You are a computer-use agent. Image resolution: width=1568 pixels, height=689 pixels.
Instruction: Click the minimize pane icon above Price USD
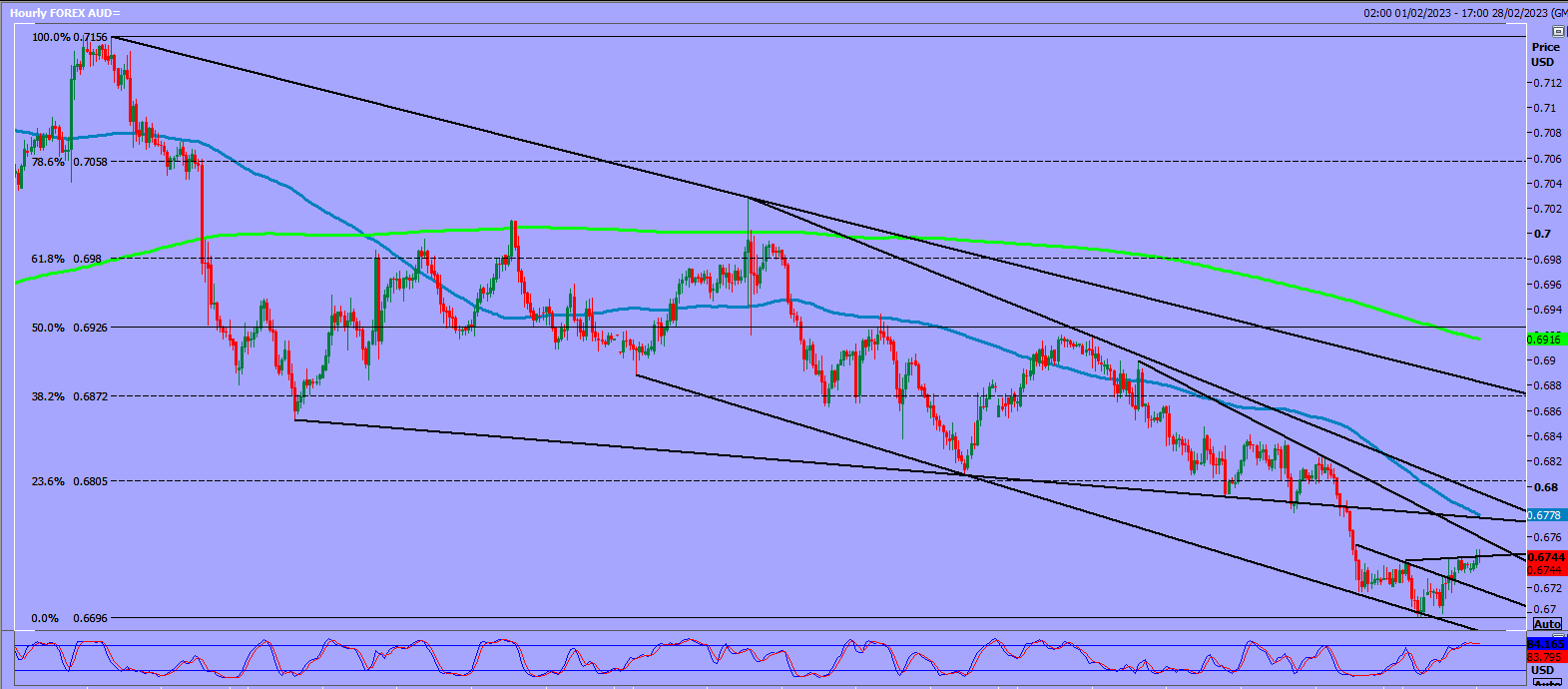click(x=1558, y=32)
